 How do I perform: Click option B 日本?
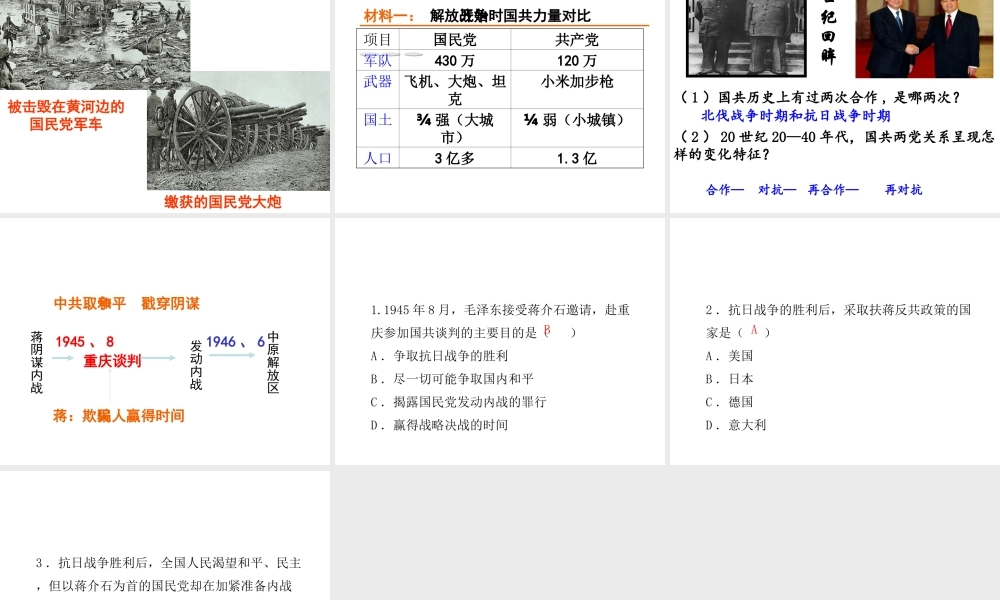point(730,379)
